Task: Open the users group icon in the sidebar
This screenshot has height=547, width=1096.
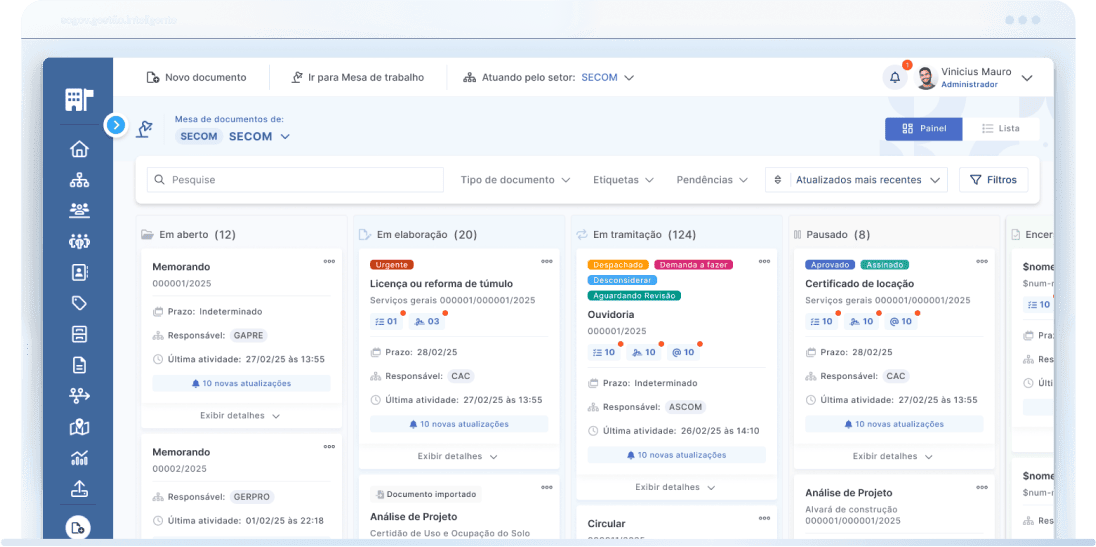Action: tap(79, 210)
